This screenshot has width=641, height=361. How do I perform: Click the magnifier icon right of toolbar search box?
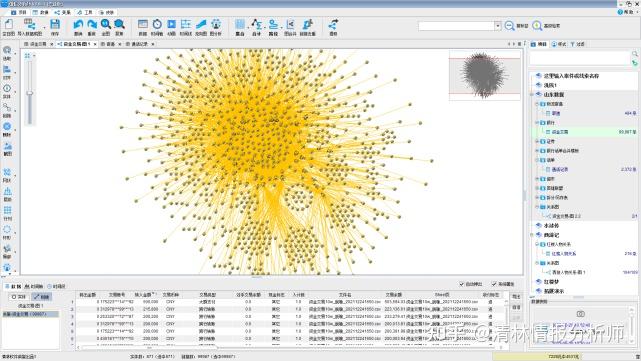coord(509,26)
